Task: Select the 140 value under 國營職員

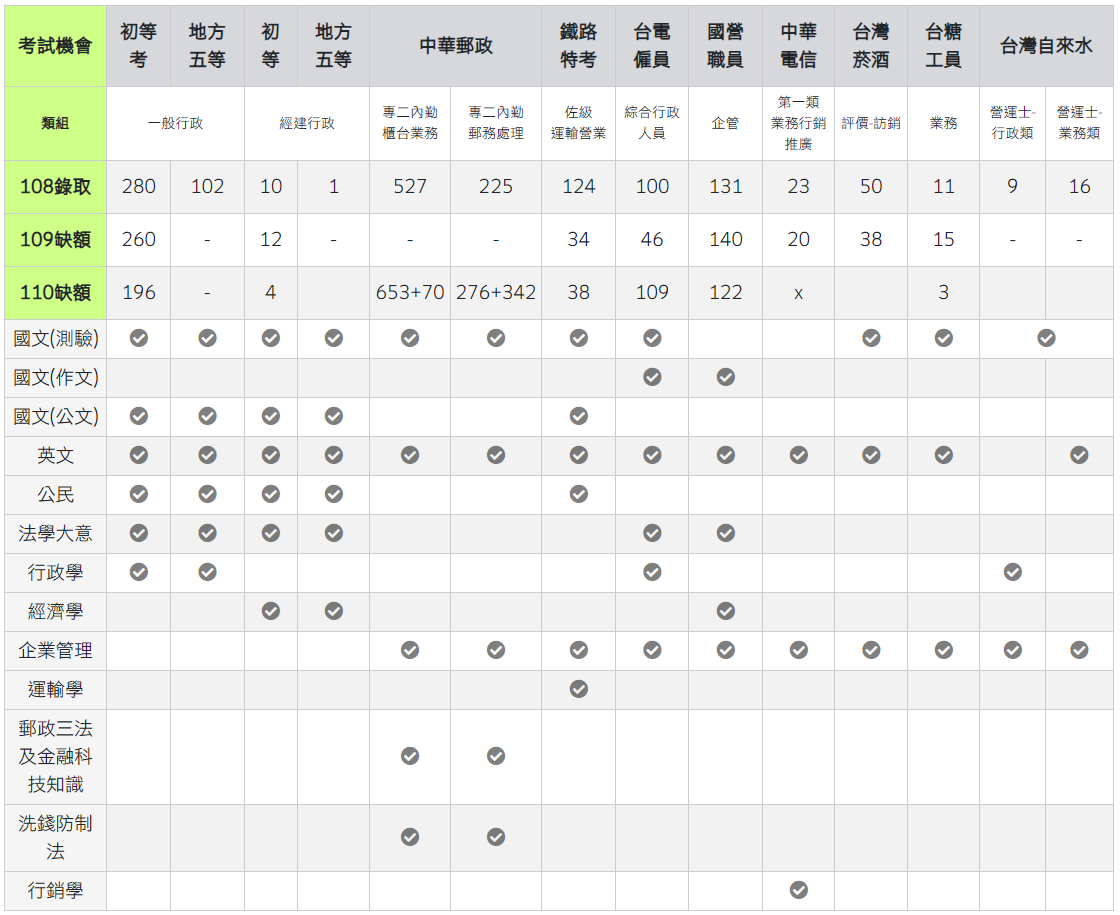Action: (726, 239)
